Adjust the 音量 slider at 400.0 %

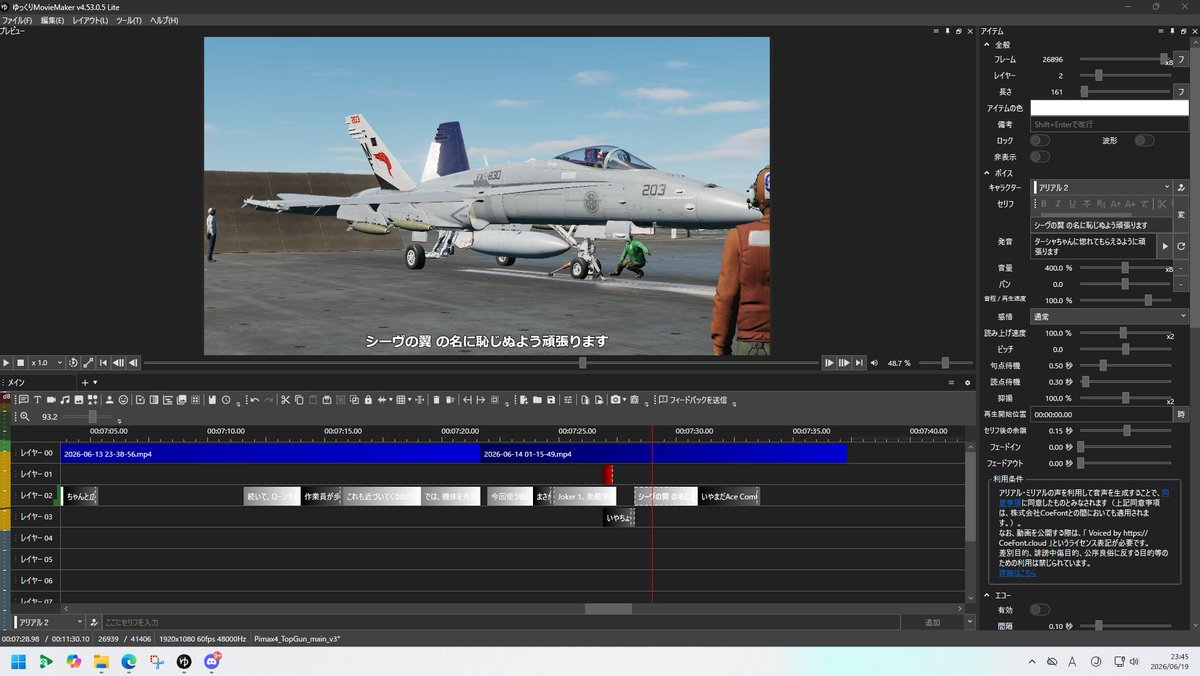(x=1124, y=268)
